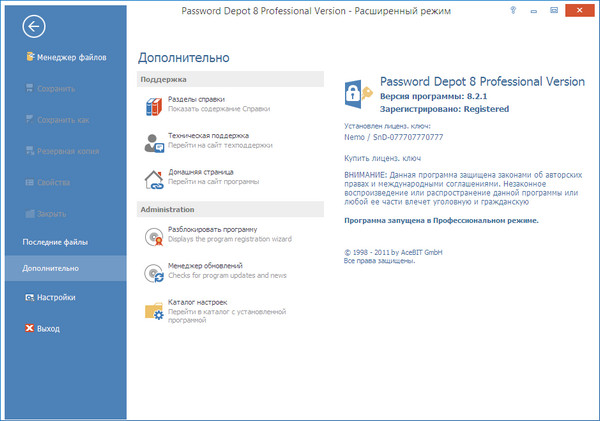Click the Settings folder catalog icon
The image size is (600, 421).
154,311
